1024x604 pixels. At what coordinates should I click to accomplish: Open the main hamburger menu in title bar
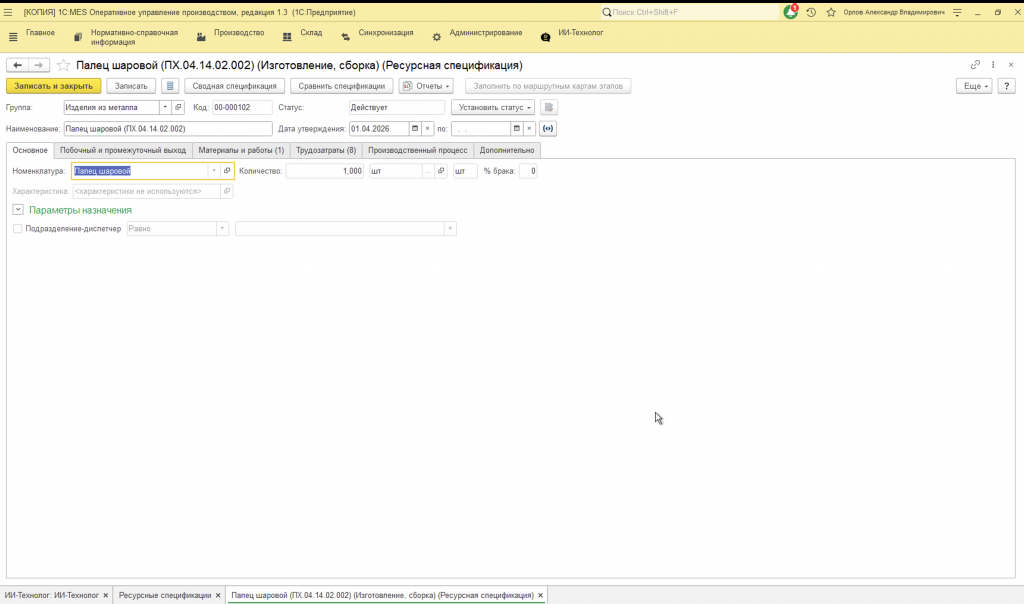[x=8, y=12]
